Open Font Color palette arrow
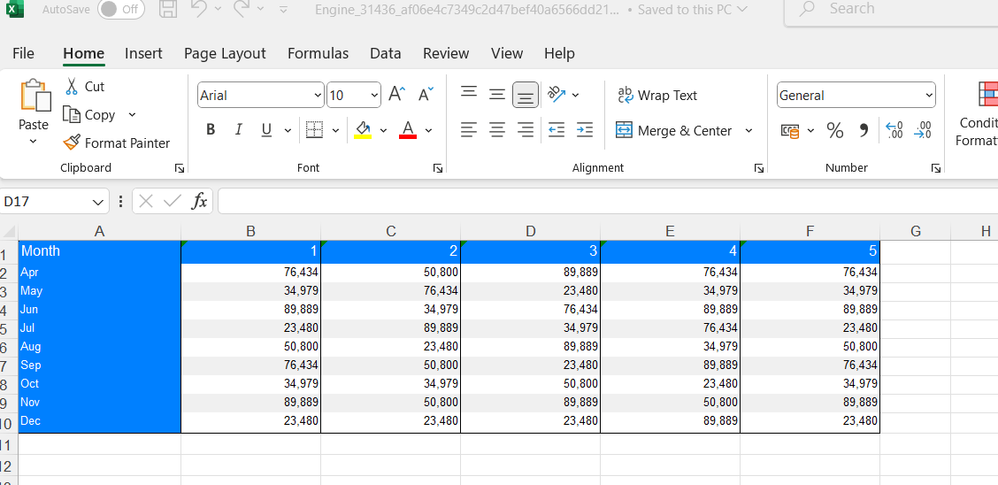 point(428,130)
